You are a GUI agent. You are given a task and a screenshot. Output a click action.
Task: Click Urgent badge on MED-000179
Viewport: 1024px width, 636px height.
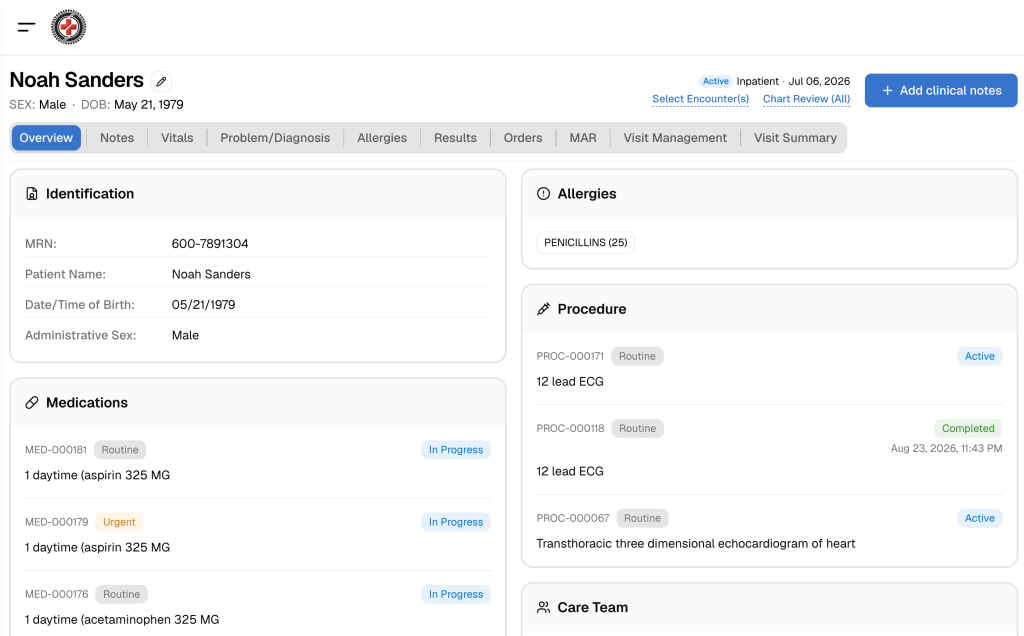[x=119, y=522]
